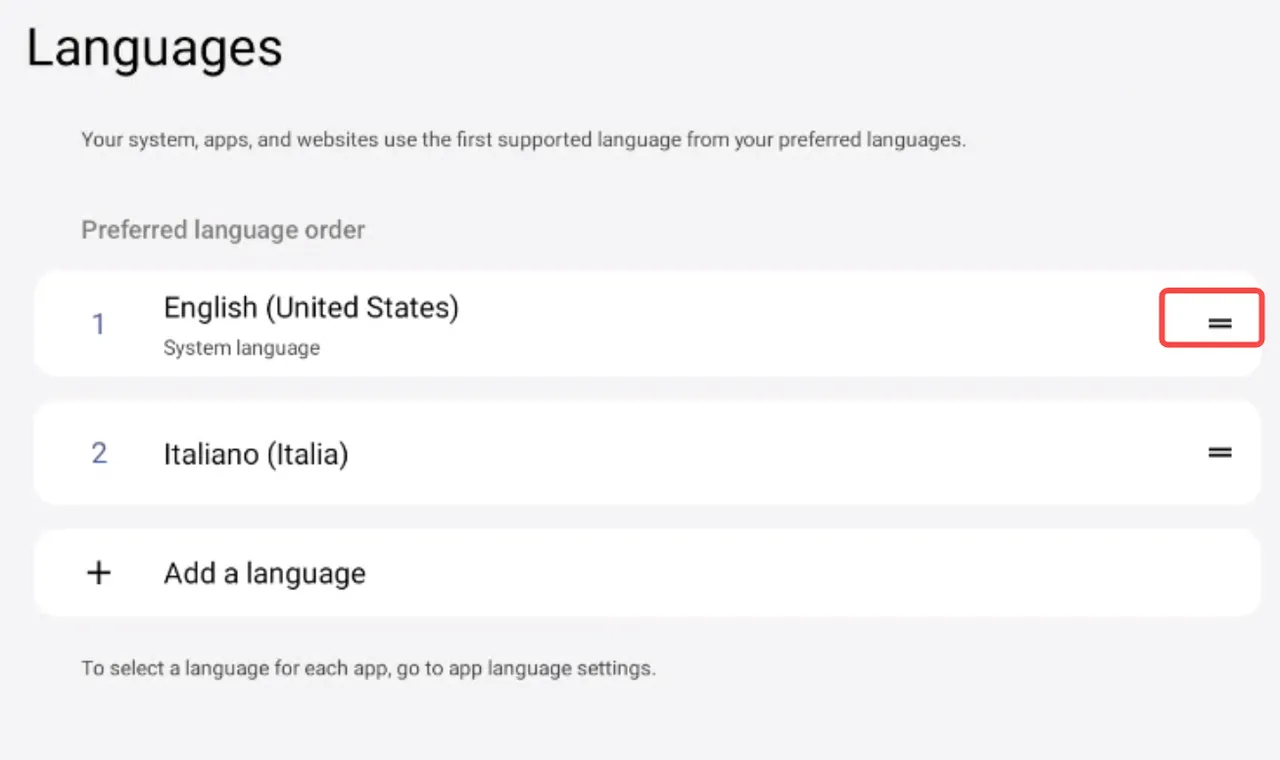Viewport: 1280px width, 760px height.
Task: Click the number 1 rank in the language list
Action: tap(98, 324)
